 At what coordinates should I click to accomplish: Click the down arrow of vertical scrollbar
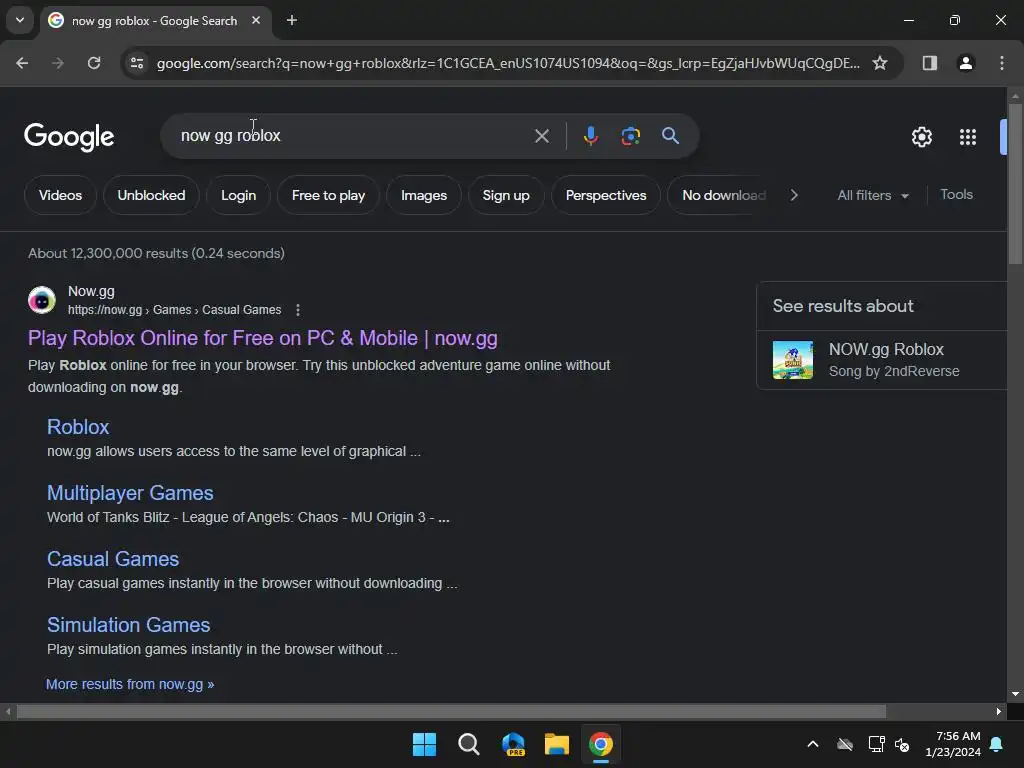tap(1015, 694)
